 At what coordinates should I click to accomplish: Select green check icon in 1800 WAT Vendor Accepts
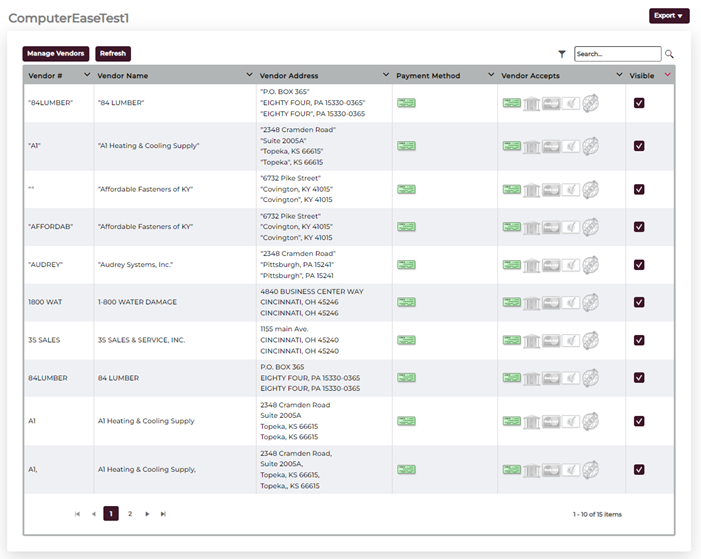point(511,302)
